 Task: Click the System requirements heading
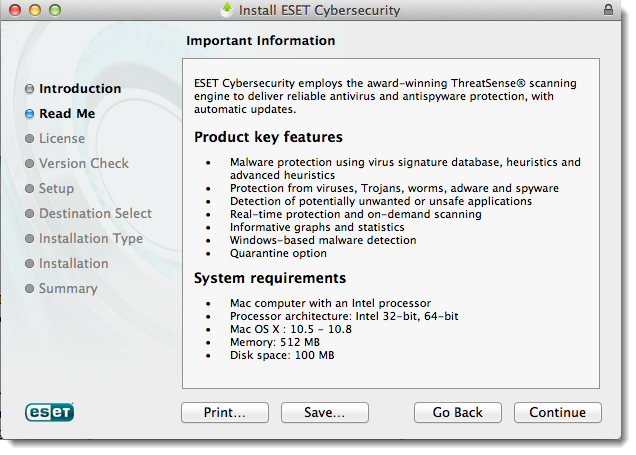coord(270,278)
